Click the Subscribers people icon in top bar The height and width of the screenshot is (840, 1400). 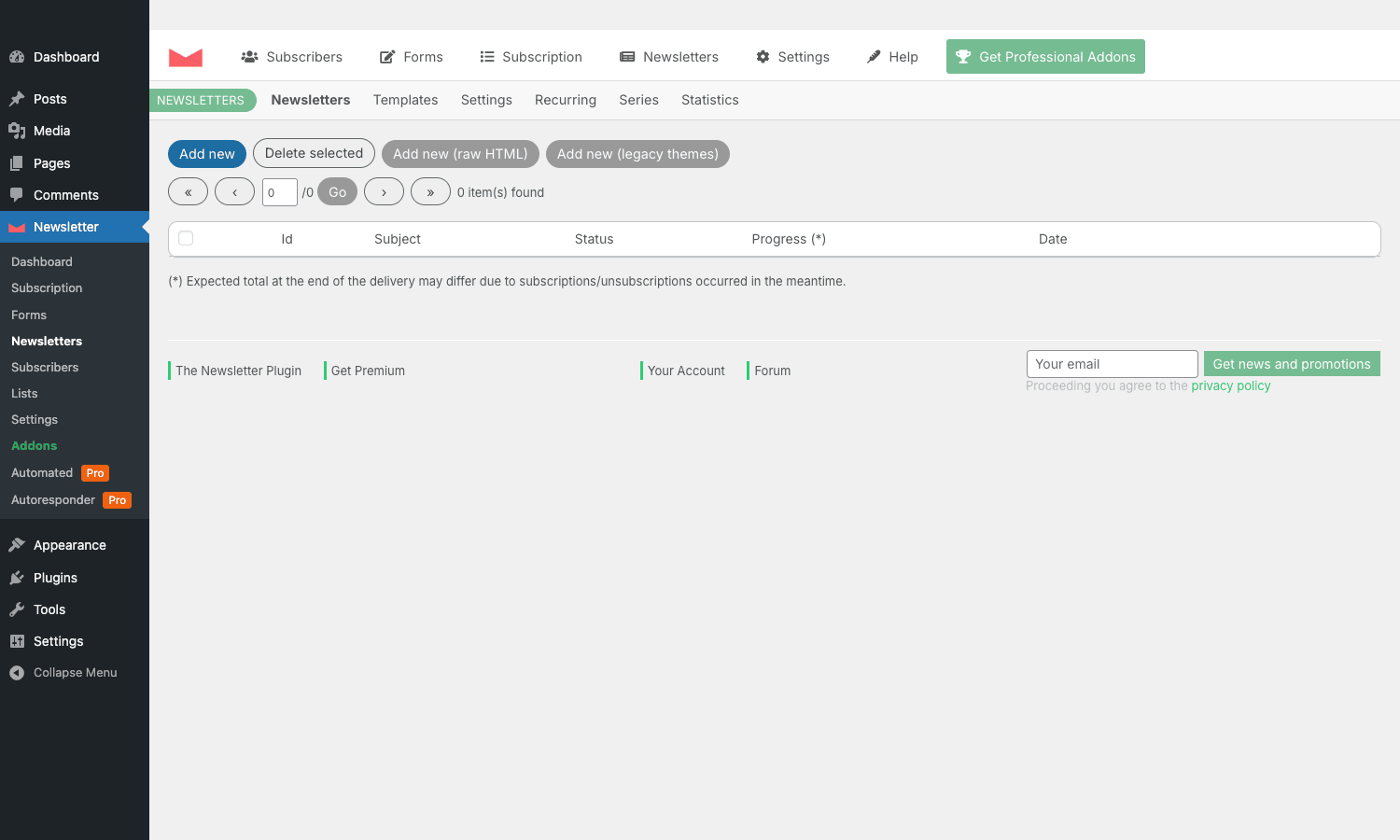249,57
